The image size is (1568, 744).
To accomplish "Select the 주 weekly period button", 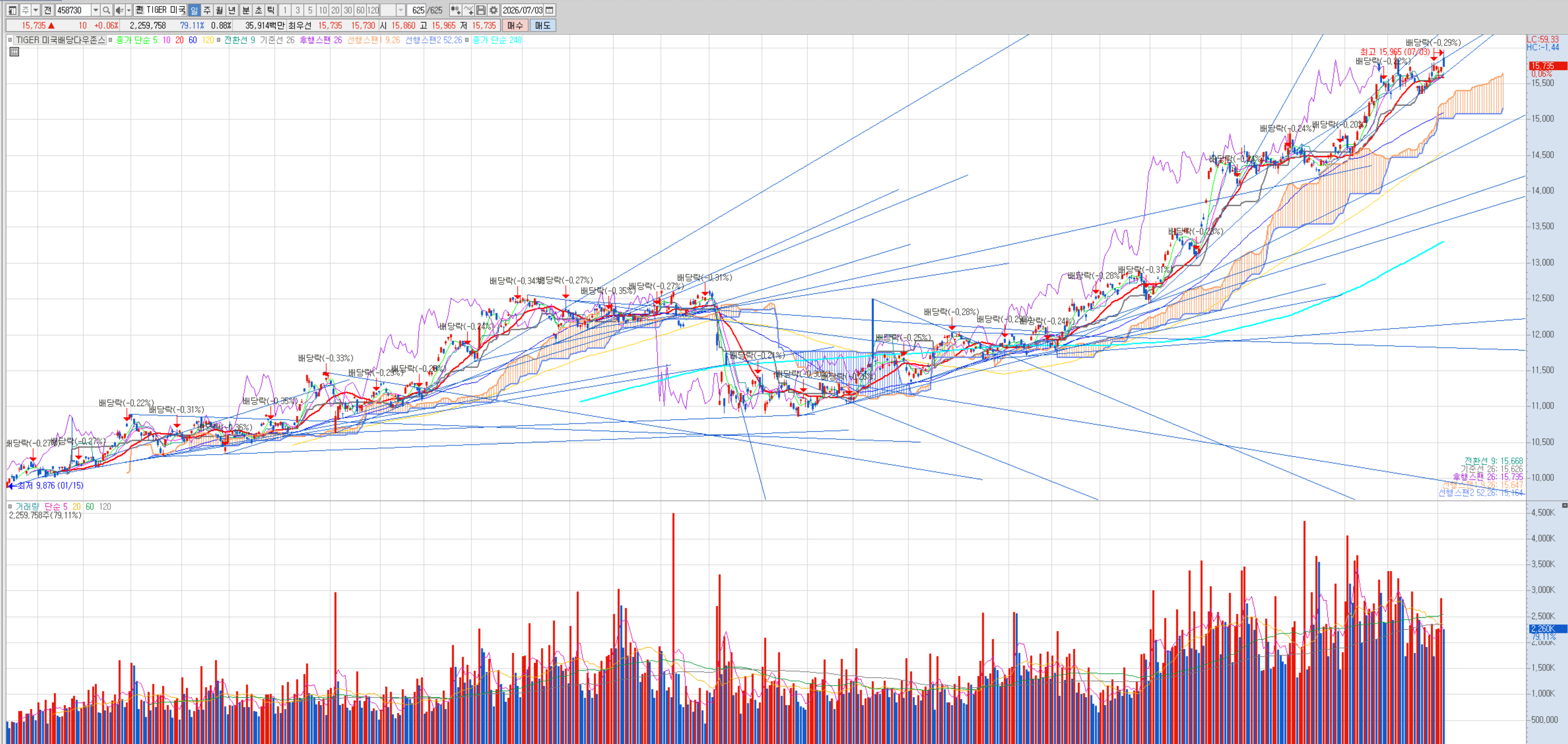I will click(207, 11).
